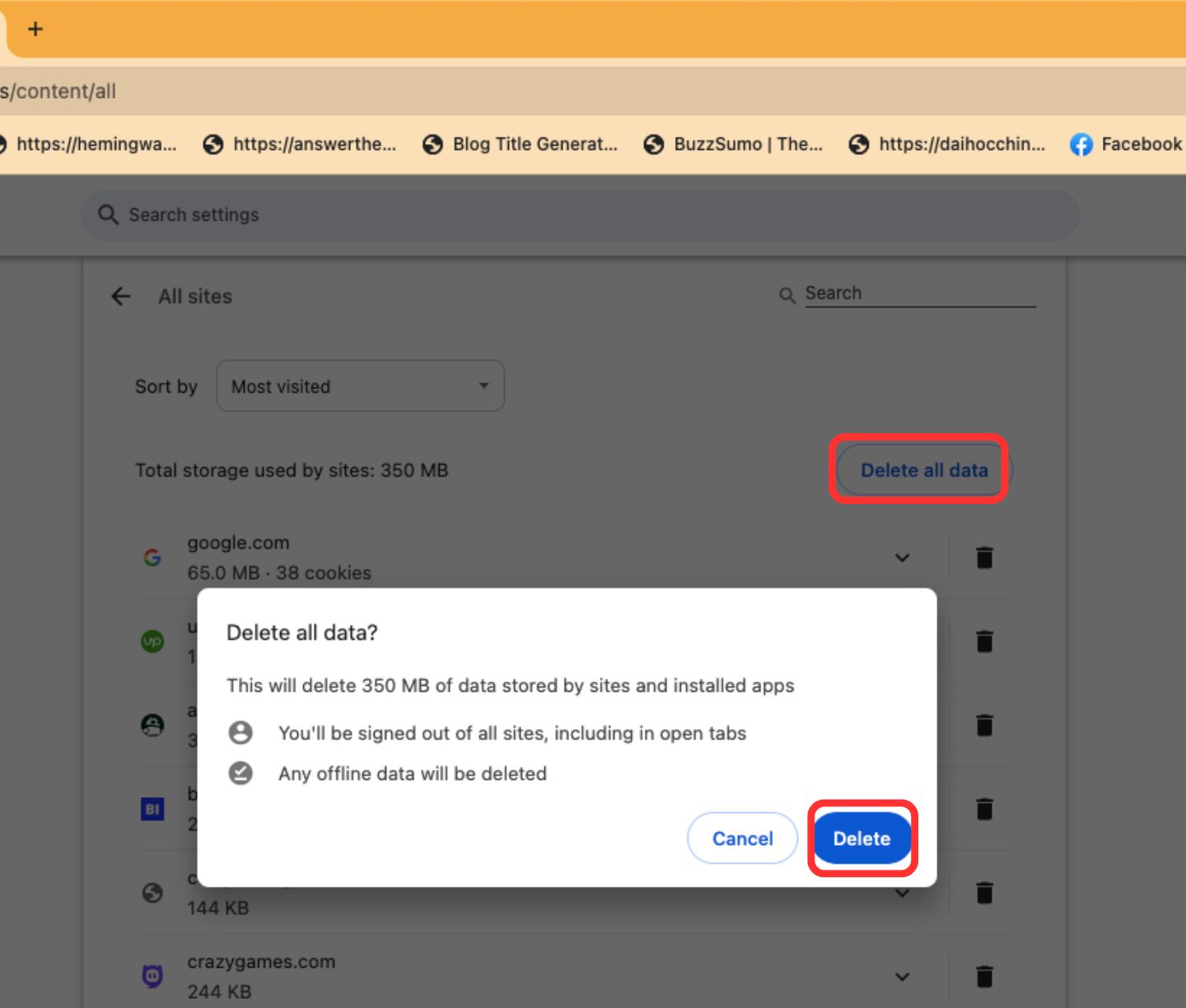Image resolution: width=1186 pixels, height=1008 pixels.
Task: Click the crazygames.com site name
Action: [x=261, y=962]
